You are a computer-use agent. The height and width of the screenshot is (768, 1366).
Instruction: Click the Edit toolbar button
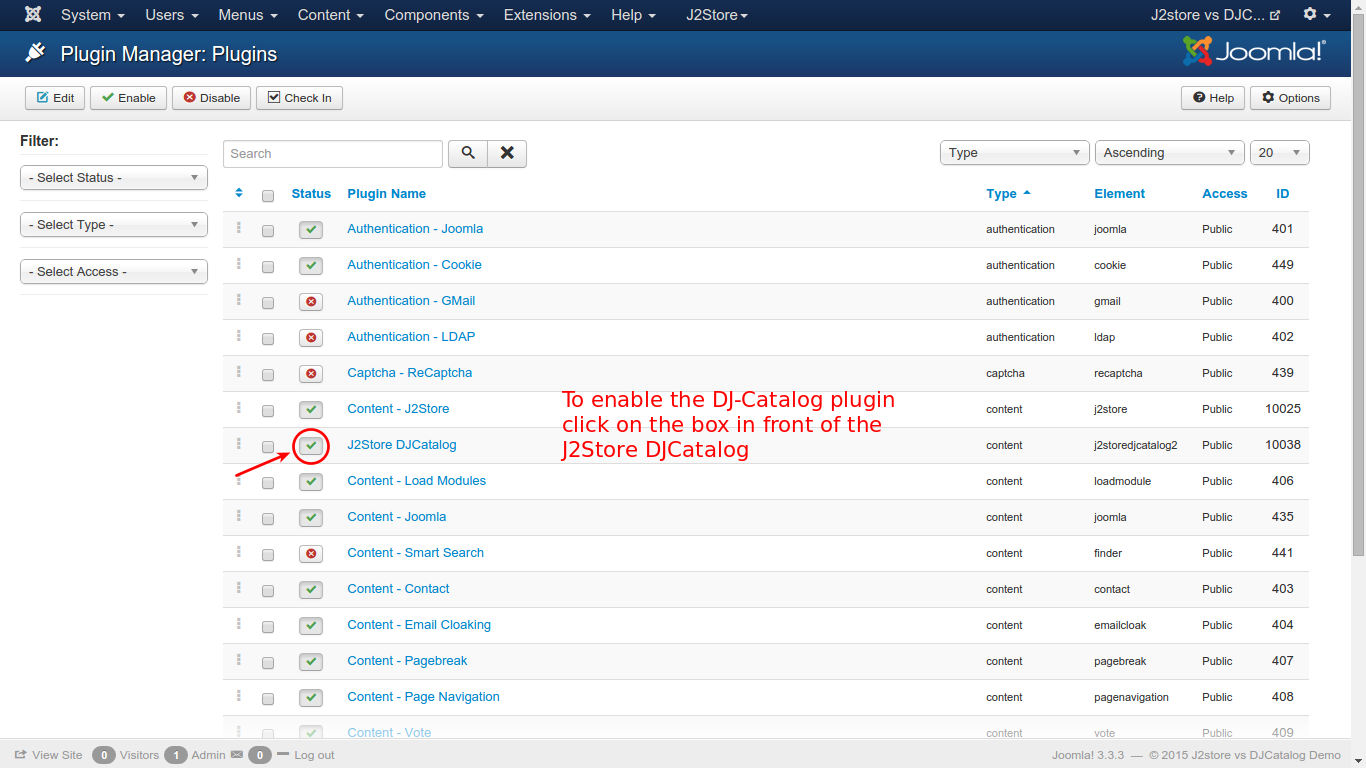[x=55, y=98]
